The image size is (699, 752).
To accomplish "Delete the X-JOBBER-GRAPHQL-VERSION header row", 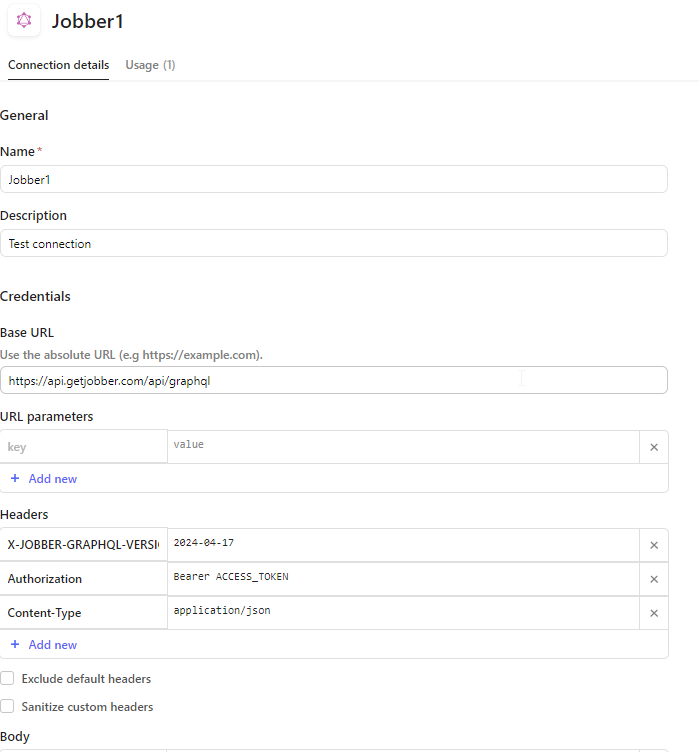I will pos(653,545).
